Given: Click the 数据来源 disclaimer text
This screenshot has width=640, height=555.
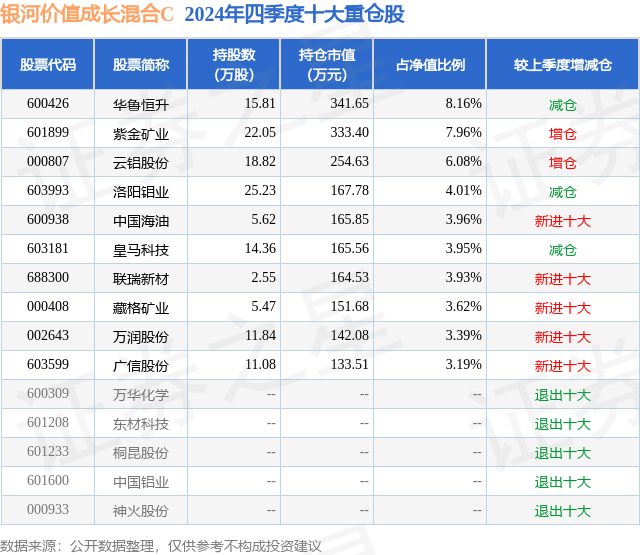Looking at the screenshot, I should click(161, 546).
